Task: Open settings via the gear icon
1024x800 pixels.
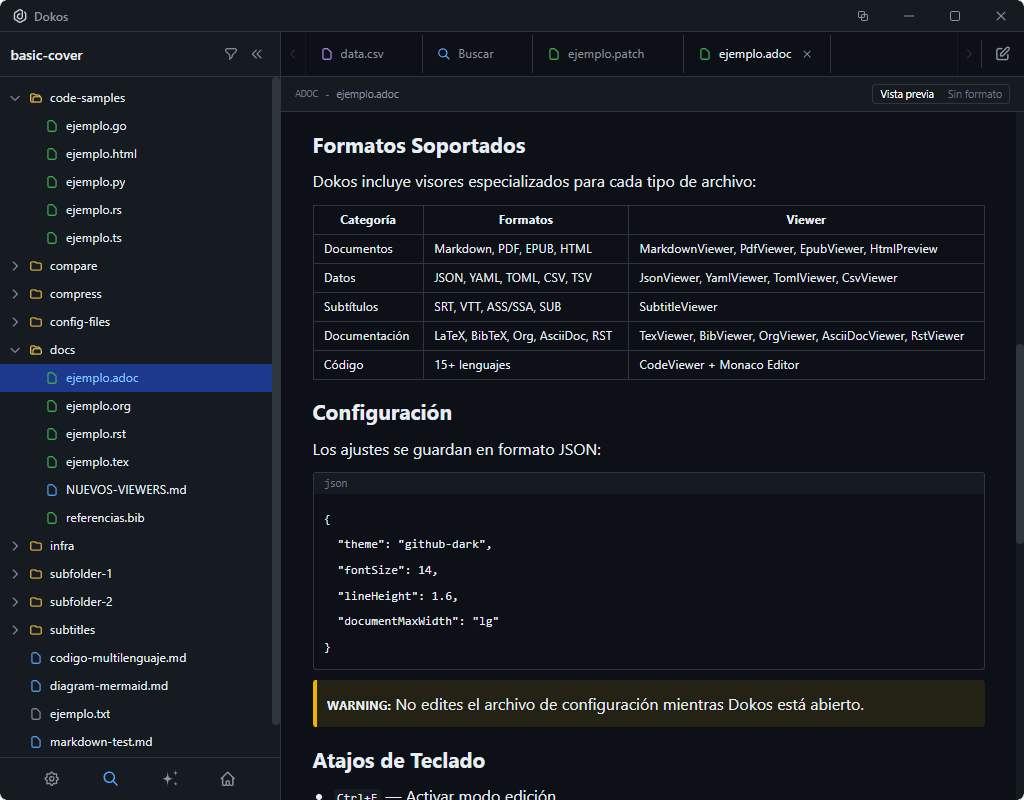Action: (x=52, y=778)
